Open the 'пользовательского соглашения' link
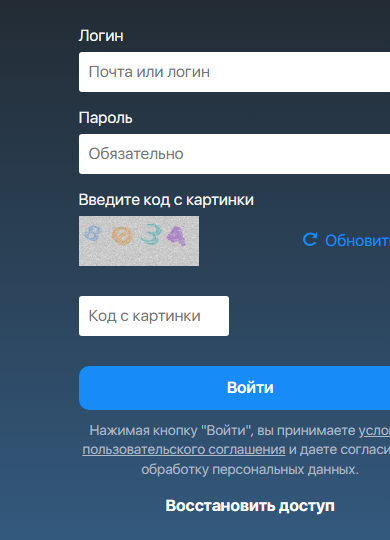390x540 pixels. pyautogui.click(x=184, y=449)
